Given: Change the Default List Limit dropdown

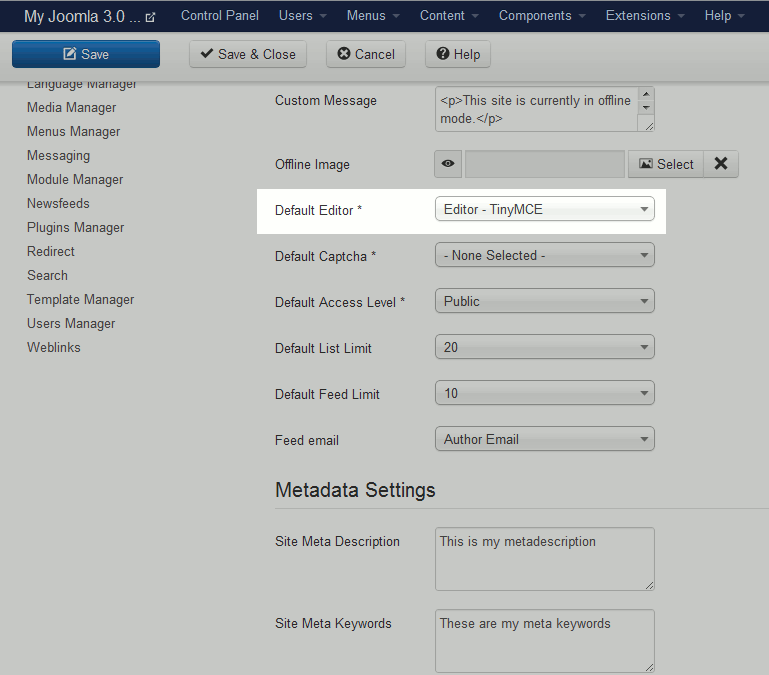Looking at the screenshot, I should click(544, 348).
